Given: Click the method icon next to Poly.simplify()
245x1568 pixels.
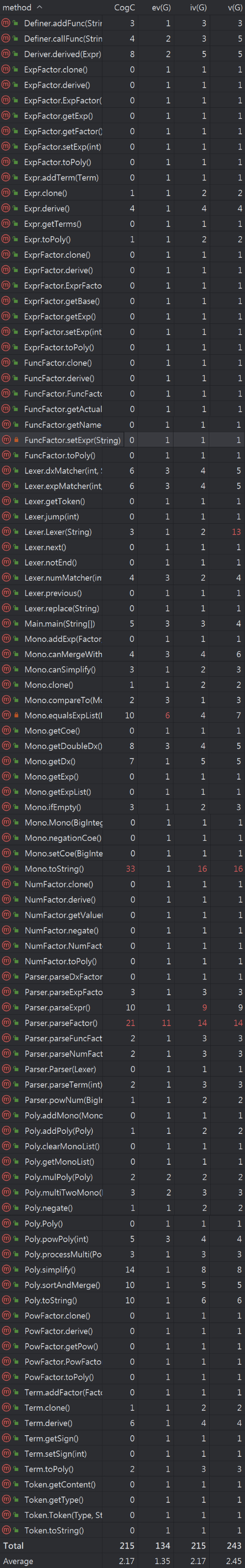Looking at the screenshot, I should tap(5, 1269).
